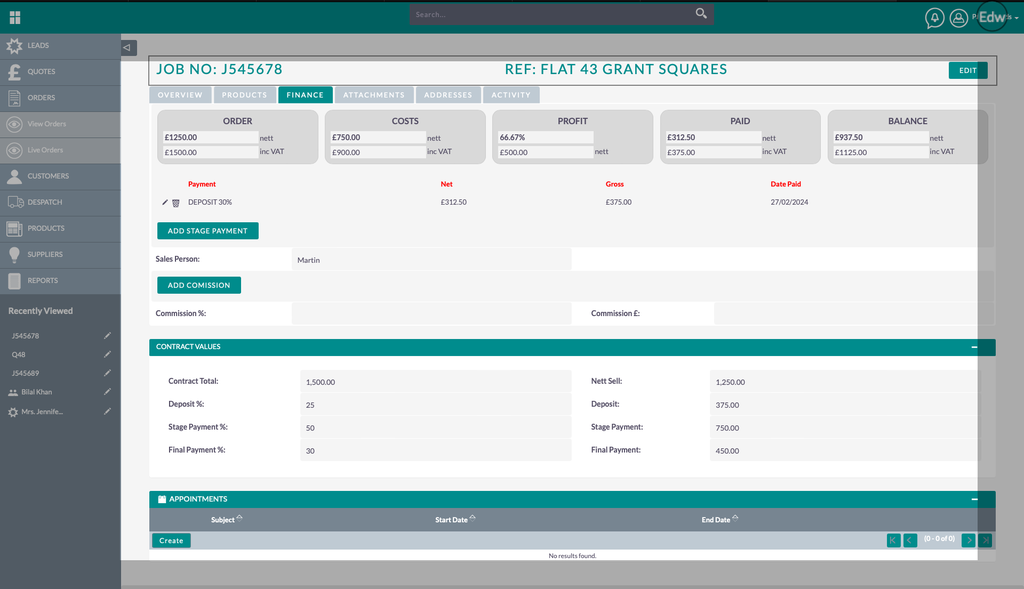Click inside the Search field
Viewport: 1024px width, 589px height.
click(550, 13)
